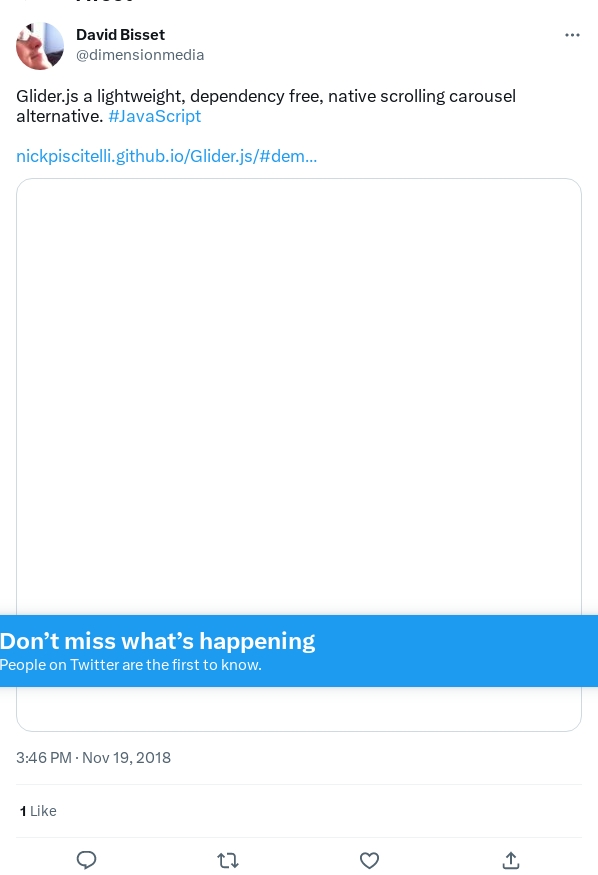Click the partially visible Tweet page header
This screenshot has height=875, width=598.
tap(105, 2)
